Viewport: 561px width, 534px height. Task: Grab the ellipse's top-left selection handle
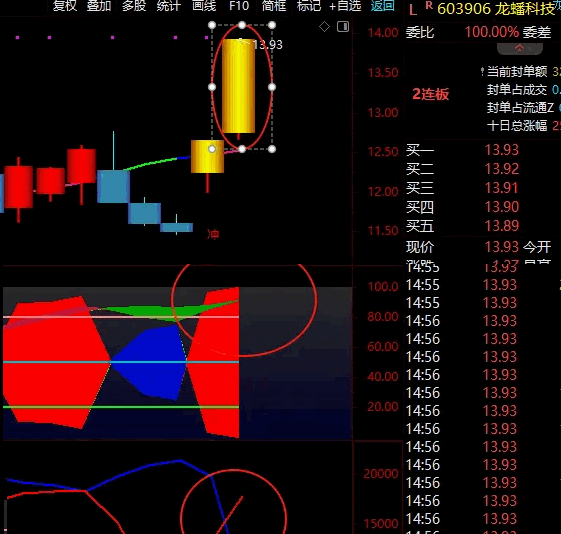point(212,25)
